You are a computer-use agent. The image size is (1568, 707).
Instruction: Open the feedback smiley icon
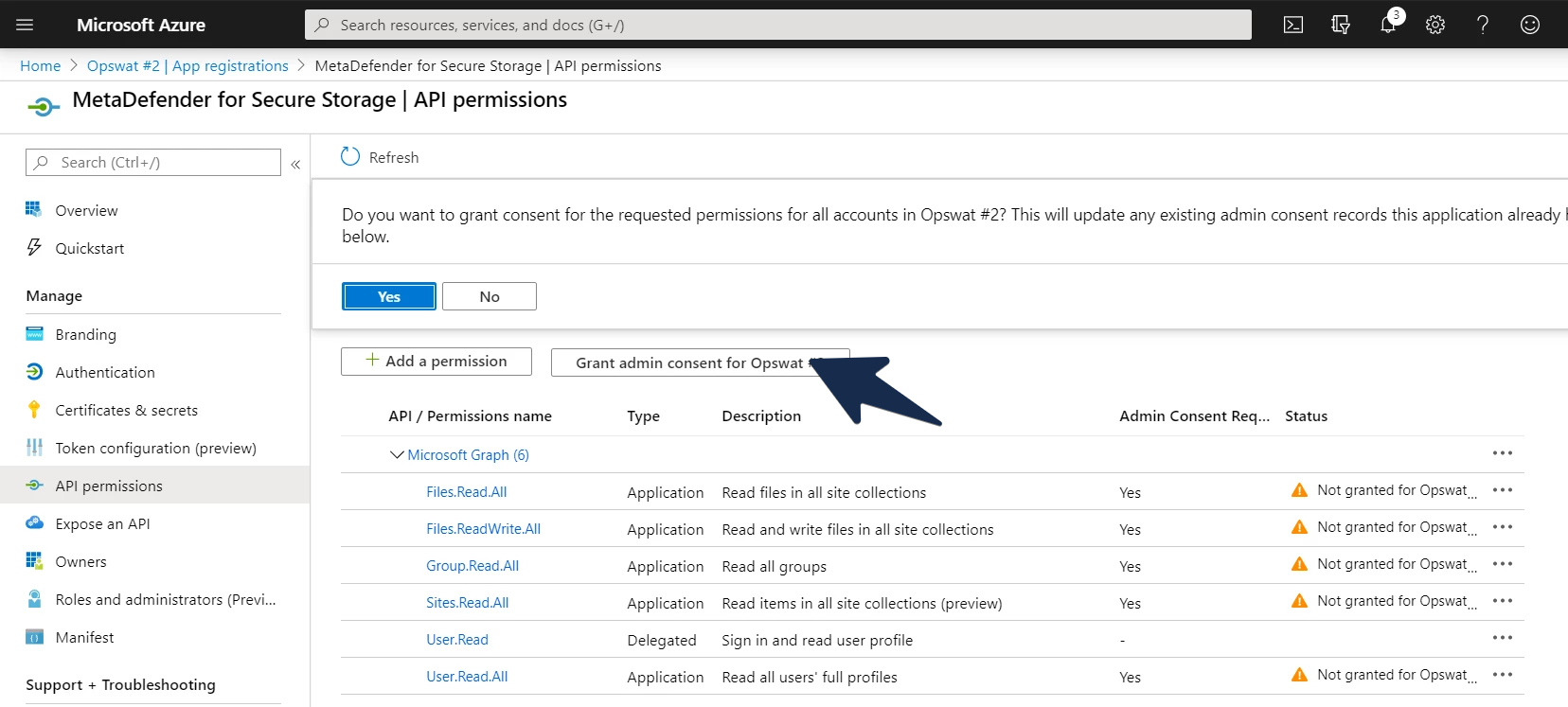(x=1530, y=25)
